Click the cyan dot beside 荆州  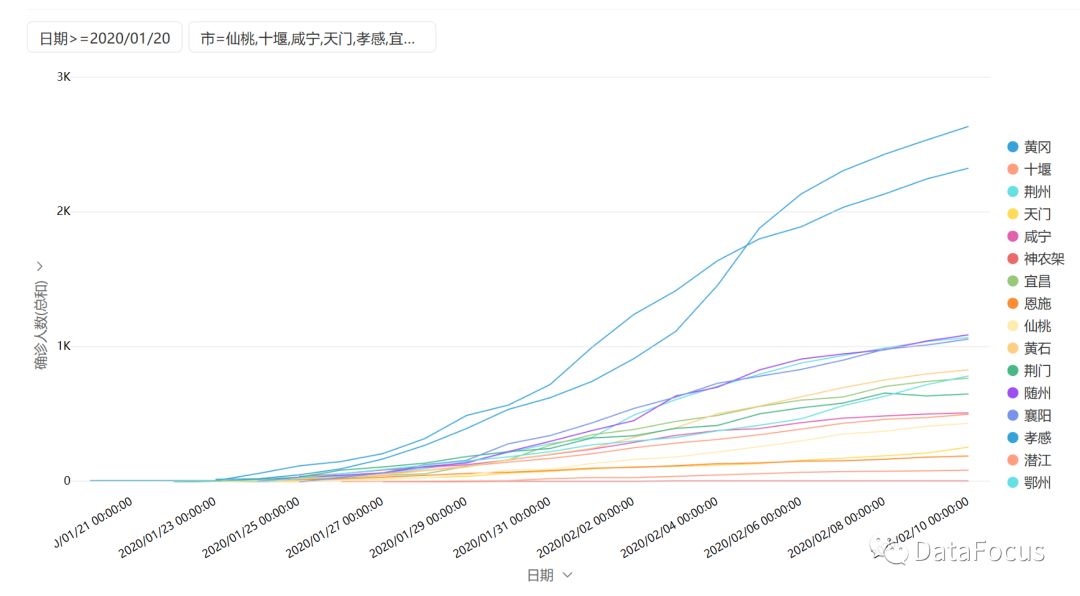(x=1013, y=192)
